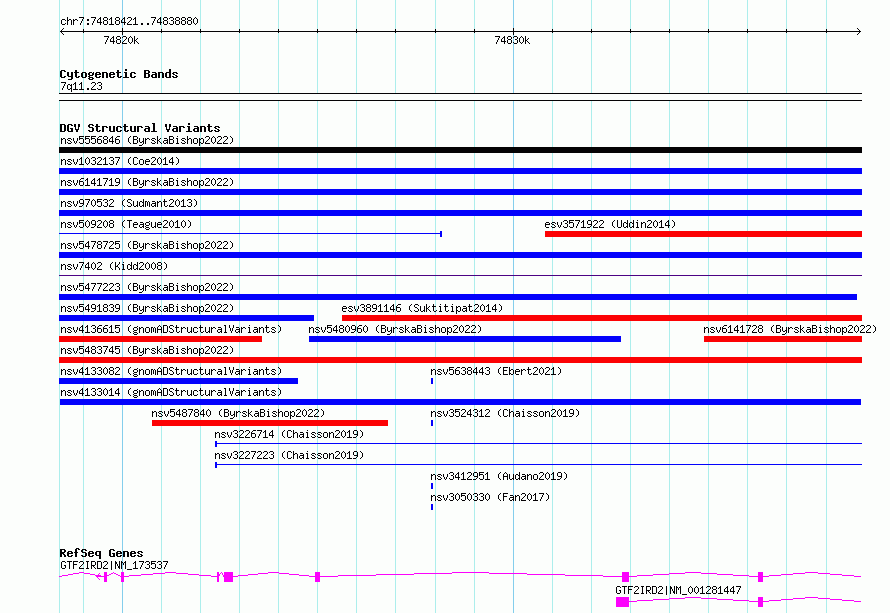Click the Cytogenetic Bands track heading
Screen dimensions: 890x613
coord(119,74)
